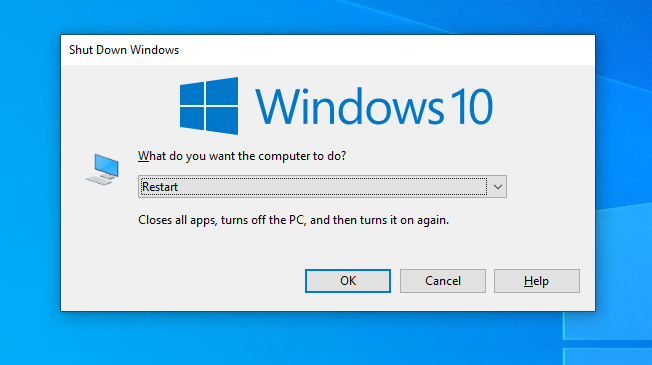
Task: Click the computer icon in the dialog
Action: pos(103,170)
